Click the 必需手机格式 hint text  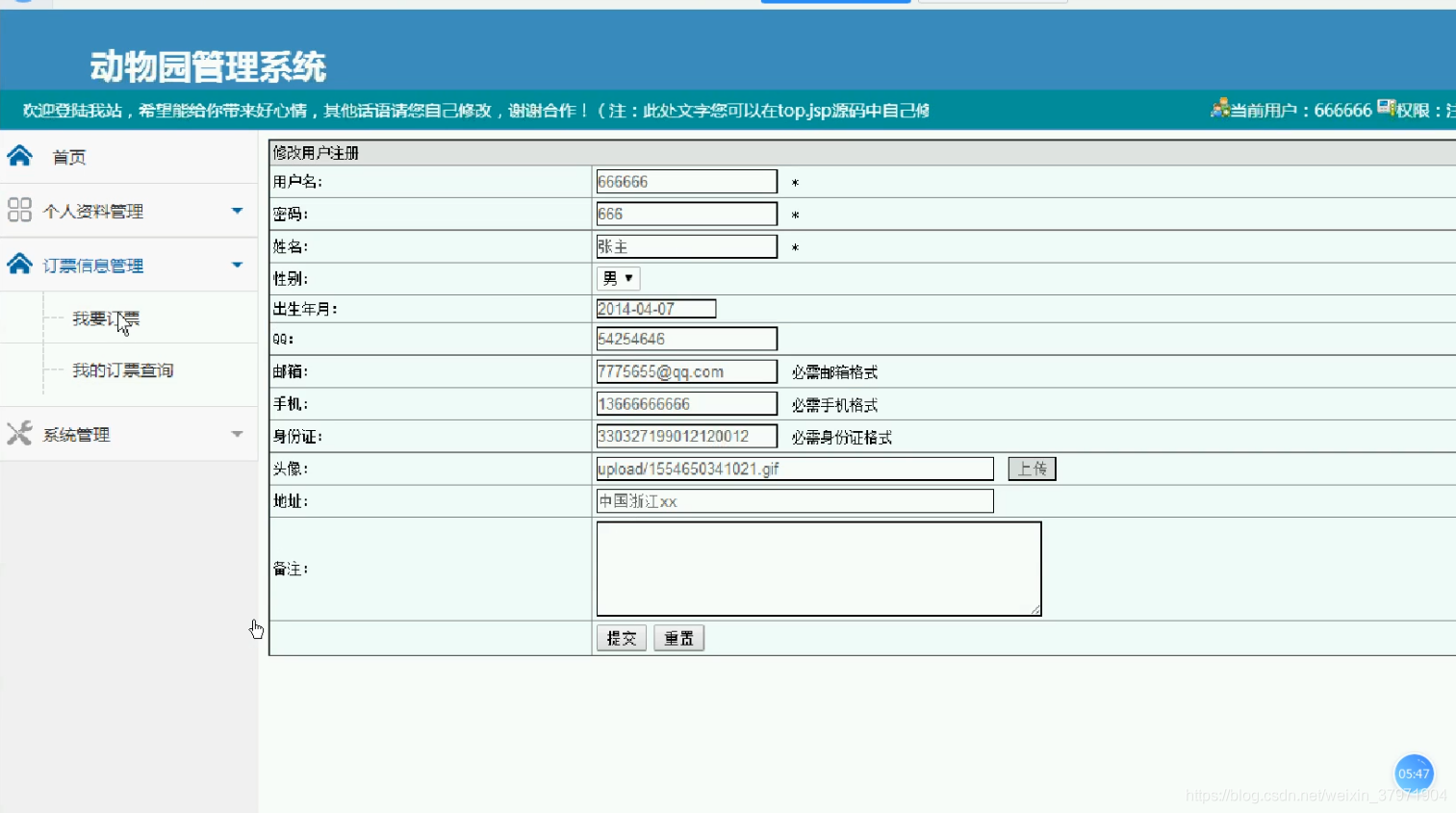[x=834, y=405]
